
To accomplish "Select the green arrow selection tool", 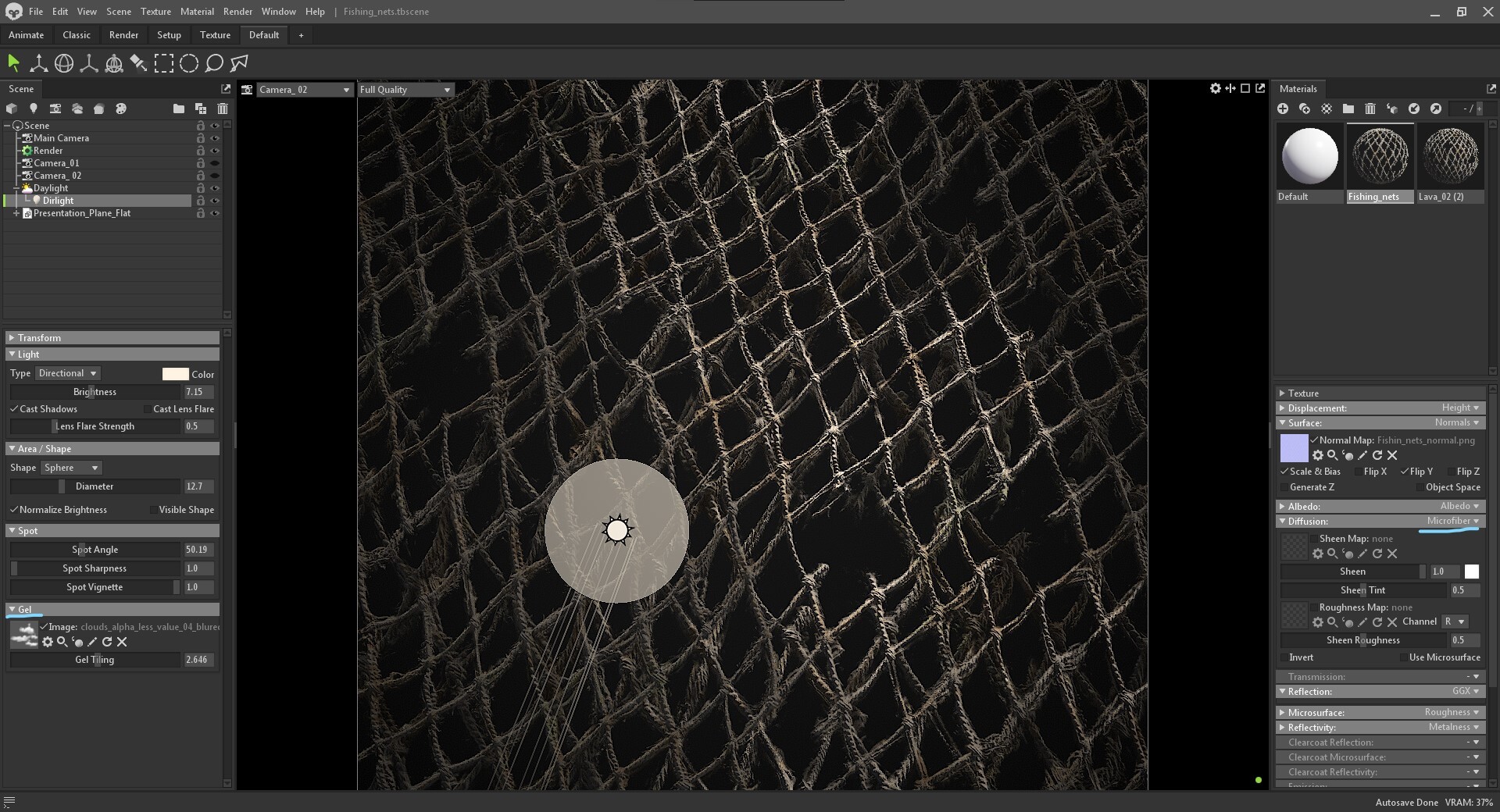I will point(13,63).
